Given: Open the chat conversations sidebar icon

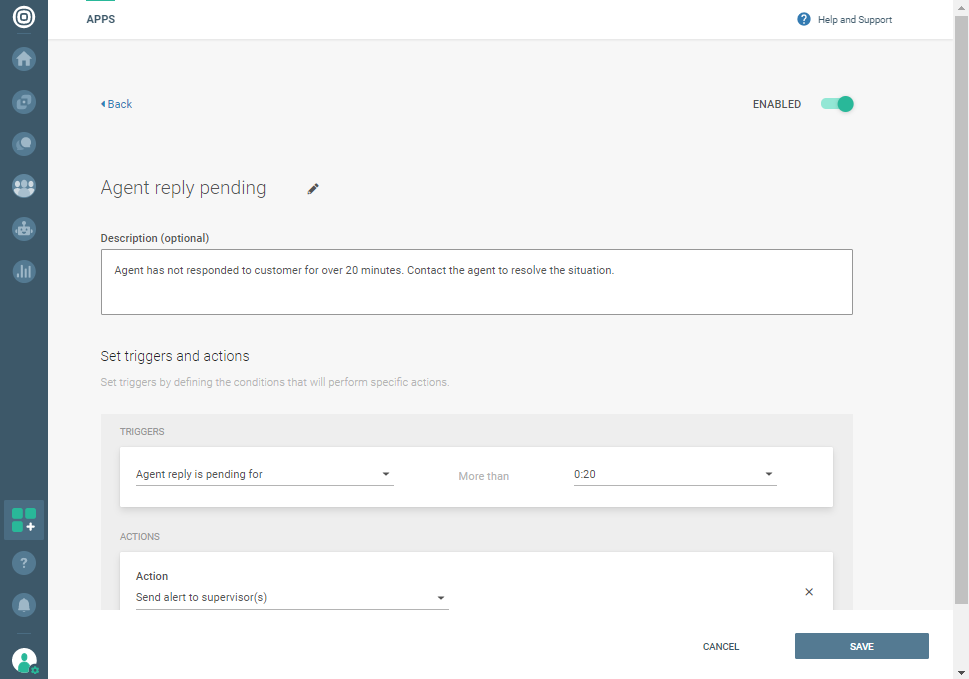Looking at the screenshot, I should pyautogui.click(x=24, y=144).
